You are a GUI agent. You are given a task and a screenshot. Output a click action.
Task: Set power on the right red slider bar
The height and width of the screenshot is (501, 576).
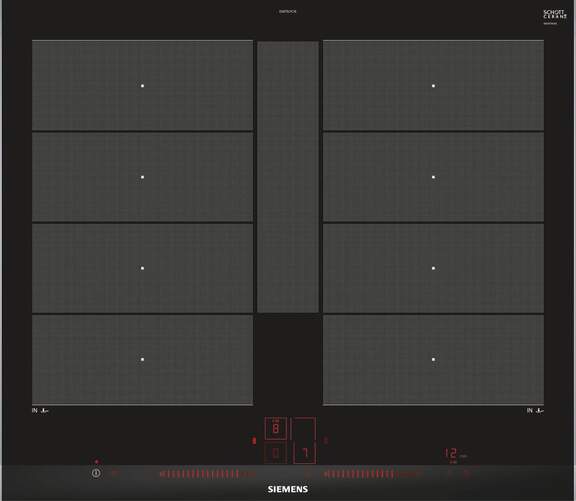click(372, 474)
